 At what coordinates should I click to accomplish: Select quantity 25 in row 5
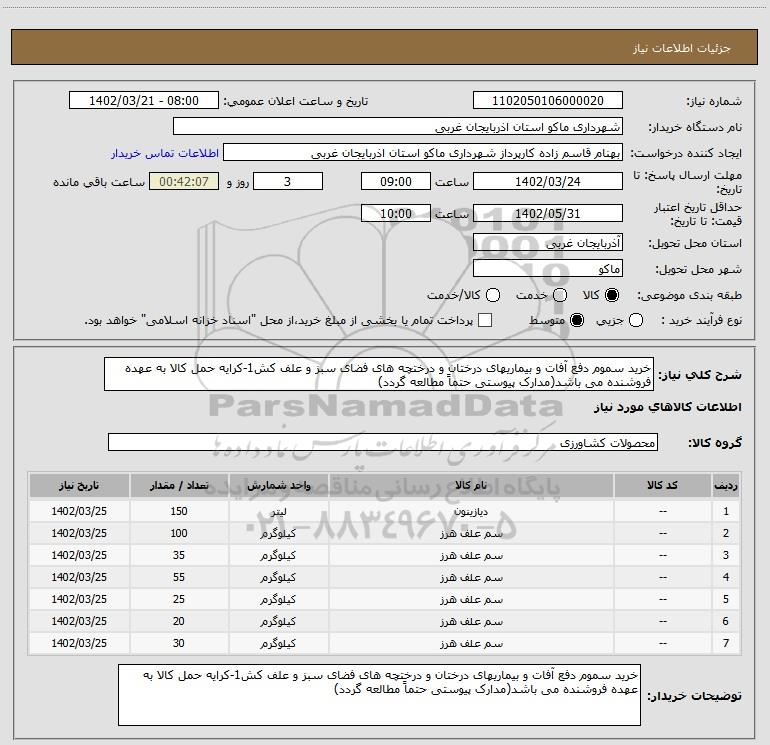[x=179, y=600]
